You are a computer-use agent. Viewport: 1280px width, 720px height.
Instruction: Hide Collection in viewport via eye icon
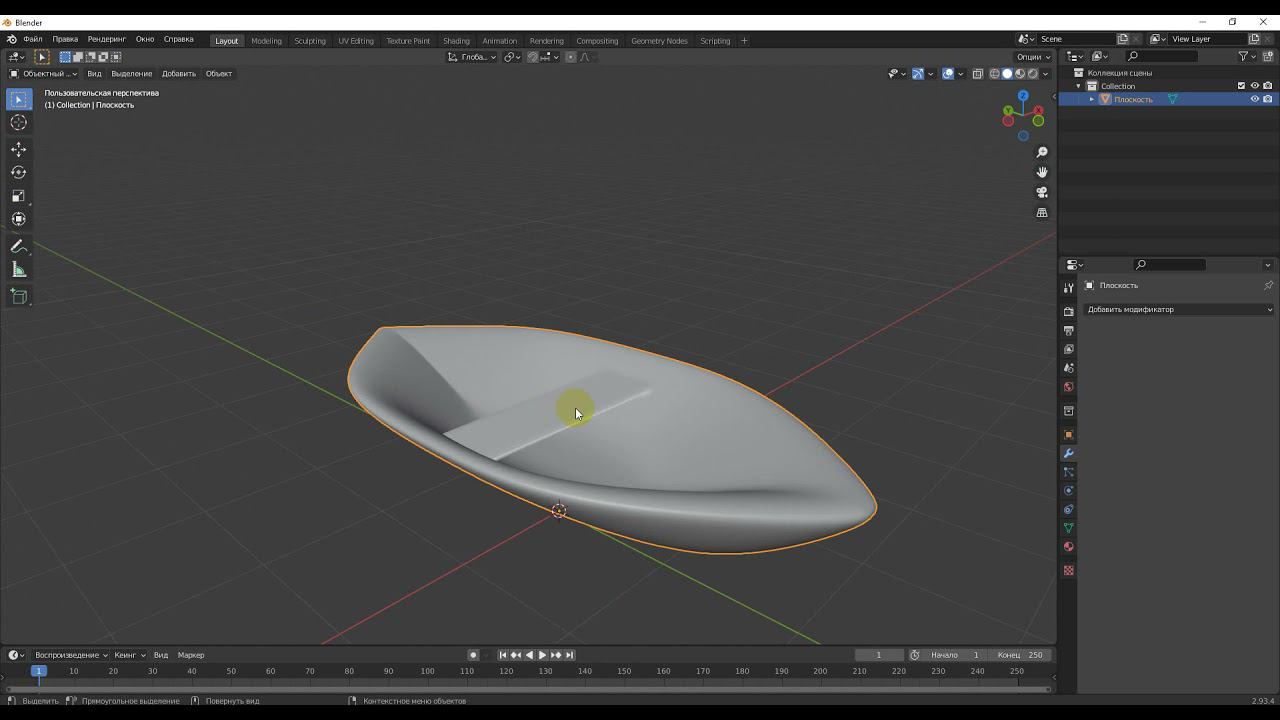(1255, 86)
